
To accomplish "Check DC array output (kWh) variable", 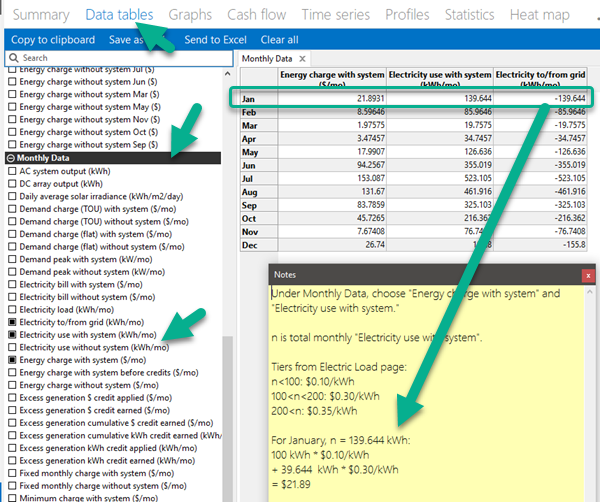I will [x=12, y=184].
